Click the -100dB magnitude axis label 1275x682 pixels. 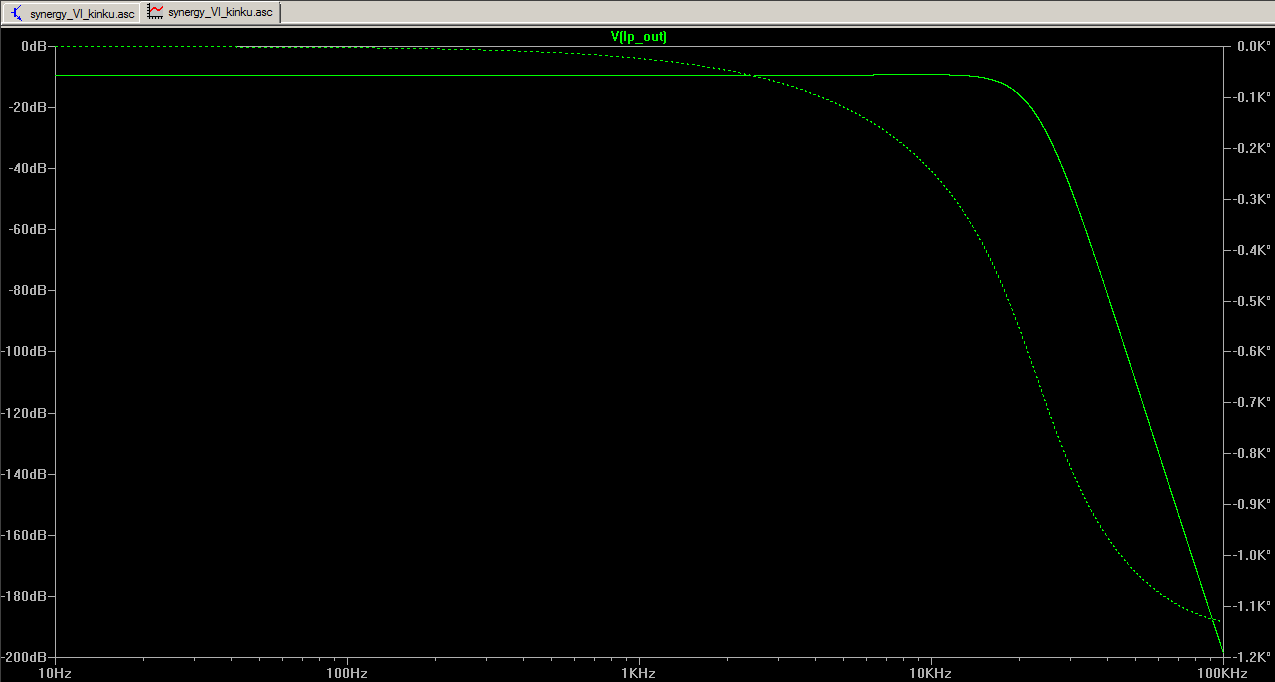click(x=26, y=351)
